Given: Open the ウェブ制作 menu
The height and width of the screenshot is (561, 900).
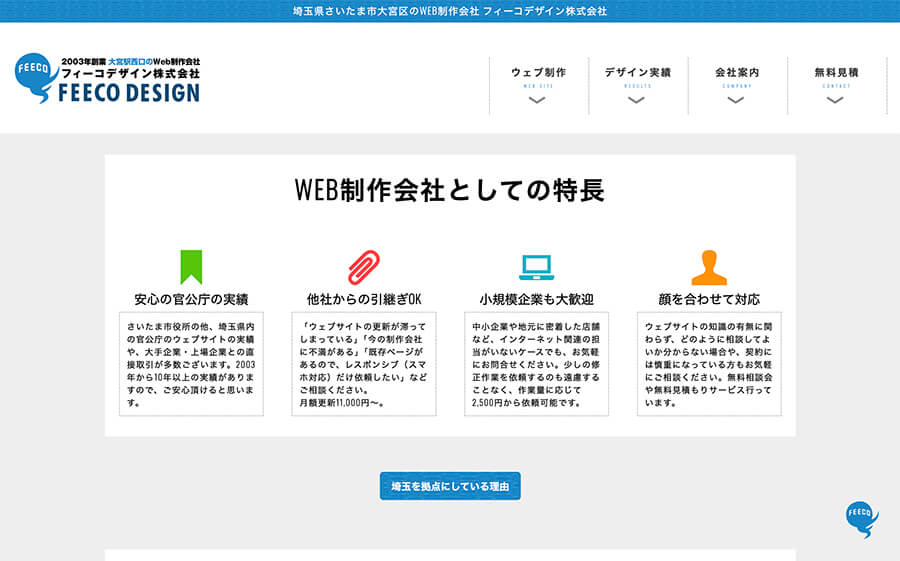Looking at the screenshot, I should click(x=538, y=73).
